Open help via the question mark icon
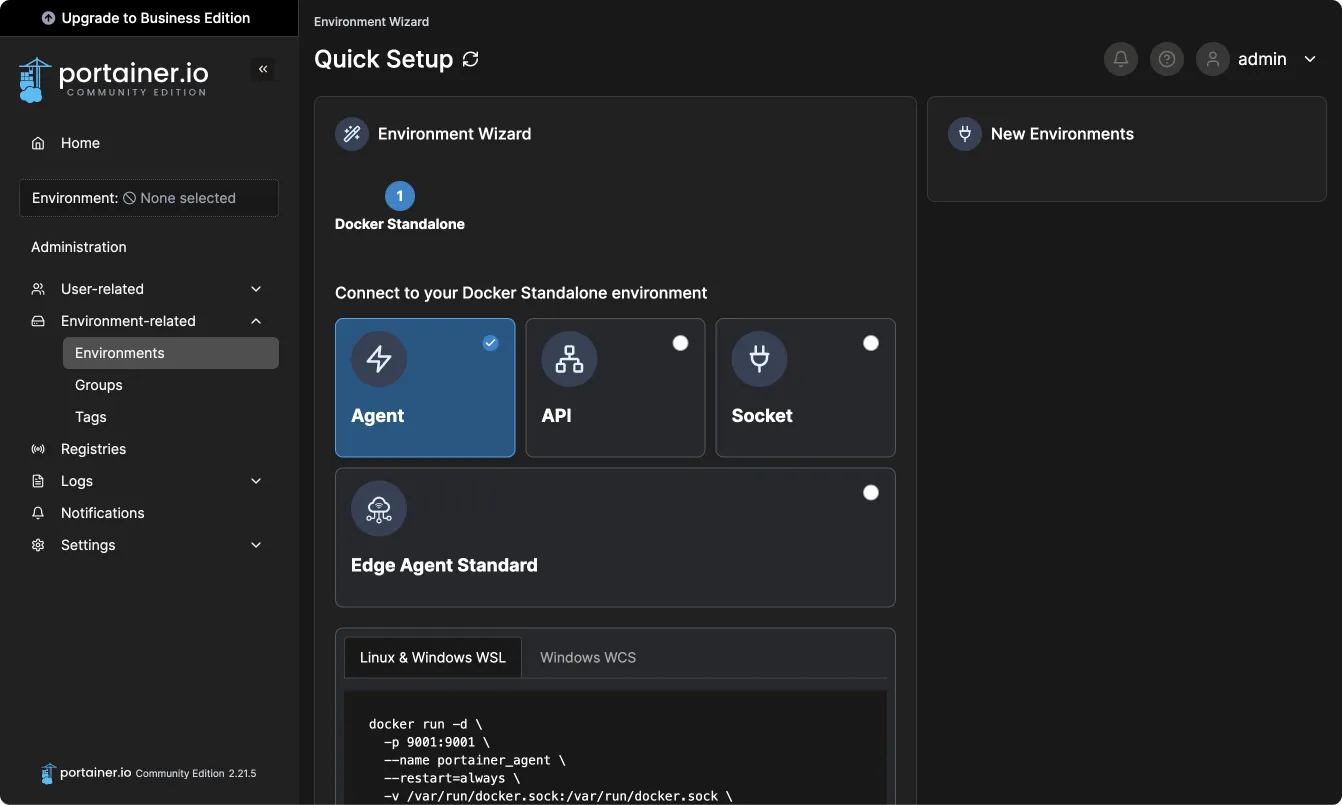This screenshot has height=805, width=1342. coord(1167,59)
